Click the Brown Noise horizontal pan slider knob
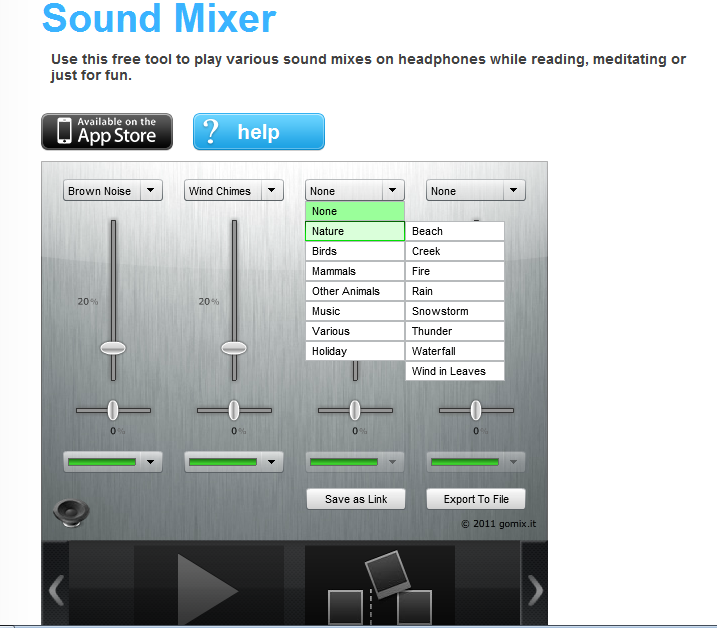 [113, 410]
